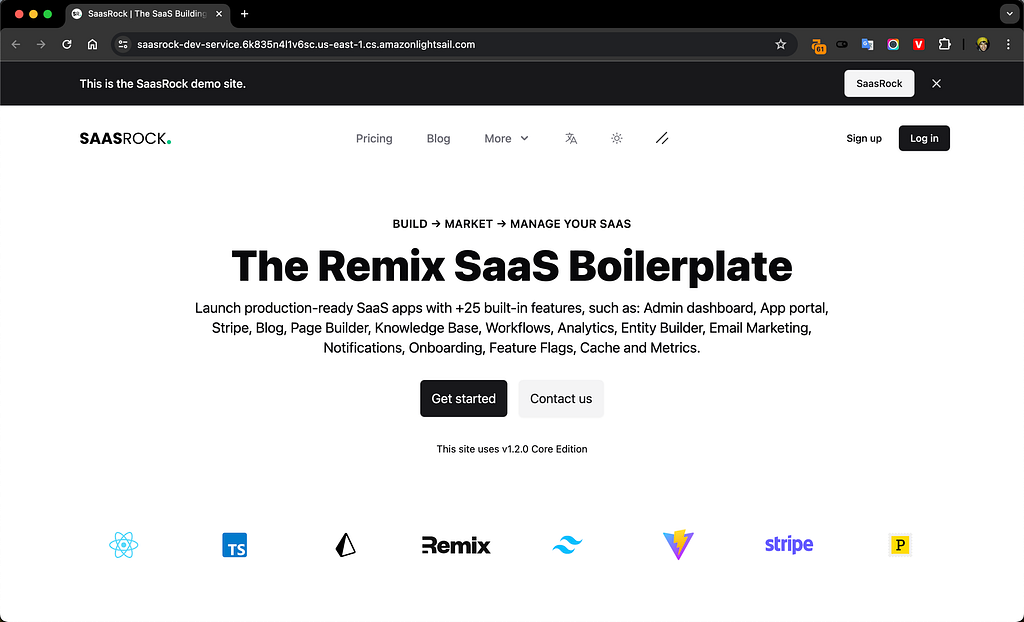Click the TypeScript logo icon
Image resolution: width=1024 pixels, height=622 pixels.
[x=234, y=545]
